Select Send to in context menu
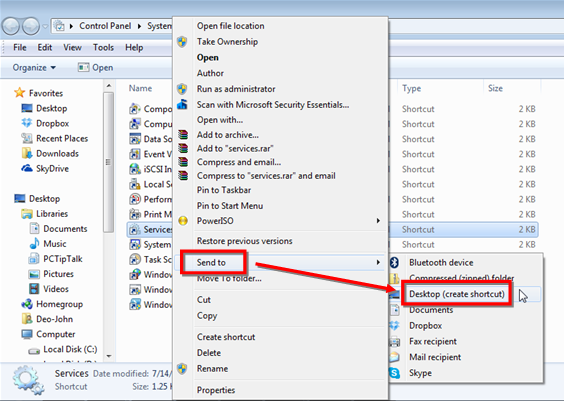The width and height of the screenshot is (564, 401). (211, 263)
